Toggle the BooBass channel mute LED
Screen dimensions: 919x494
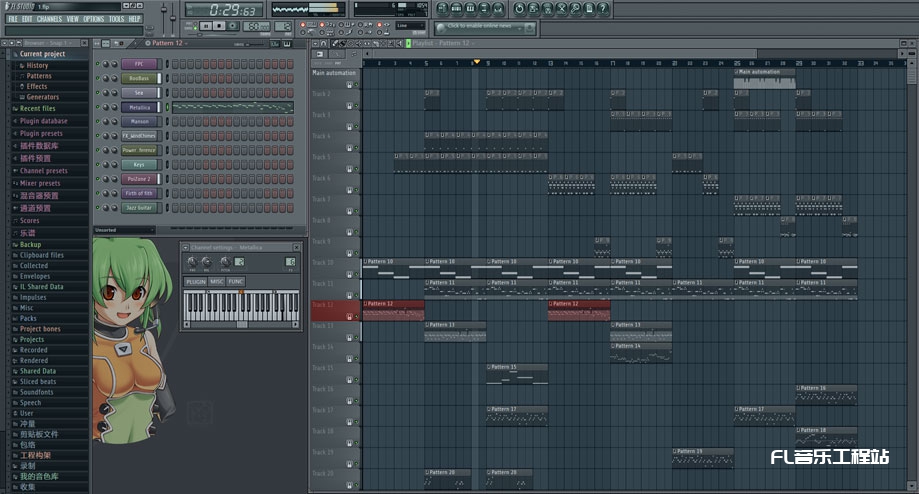98,79
